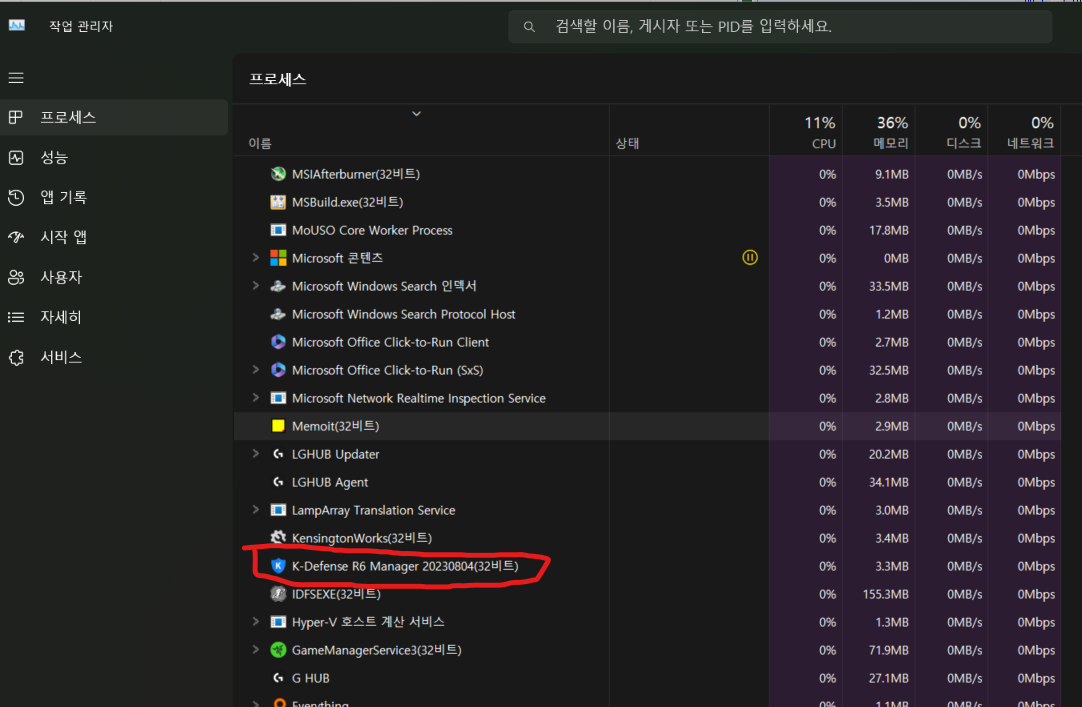Click the MSBuild.exe process icon
Viewport: 1082px width, 707px height.
tap(278, 202)
